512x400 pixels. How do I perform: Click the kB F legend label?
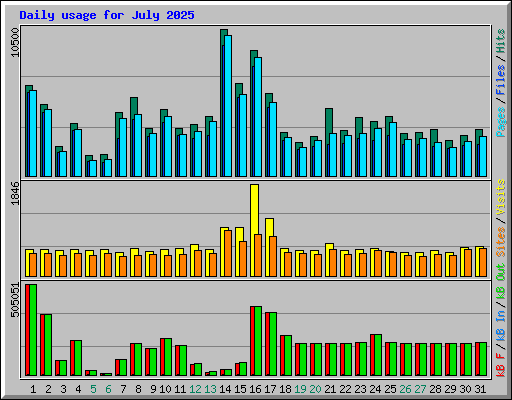click(x=501, y=365)
